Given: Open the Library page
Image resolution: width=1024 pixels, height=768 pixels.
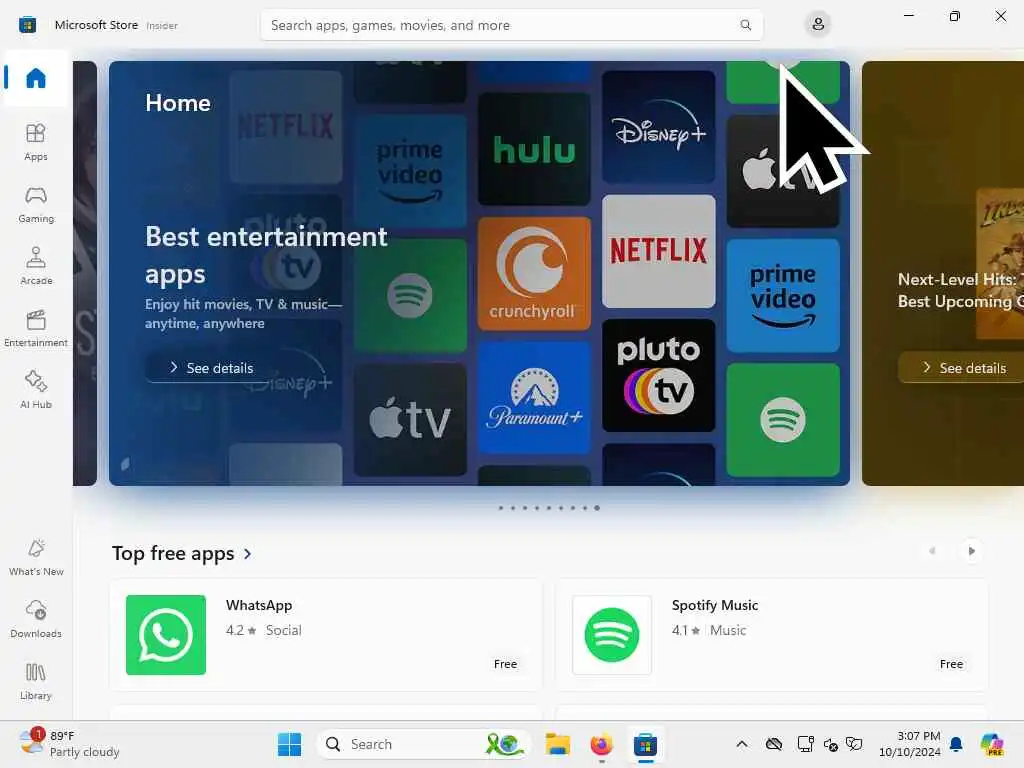Looking at the screenshot, I should tap(36, 682).
